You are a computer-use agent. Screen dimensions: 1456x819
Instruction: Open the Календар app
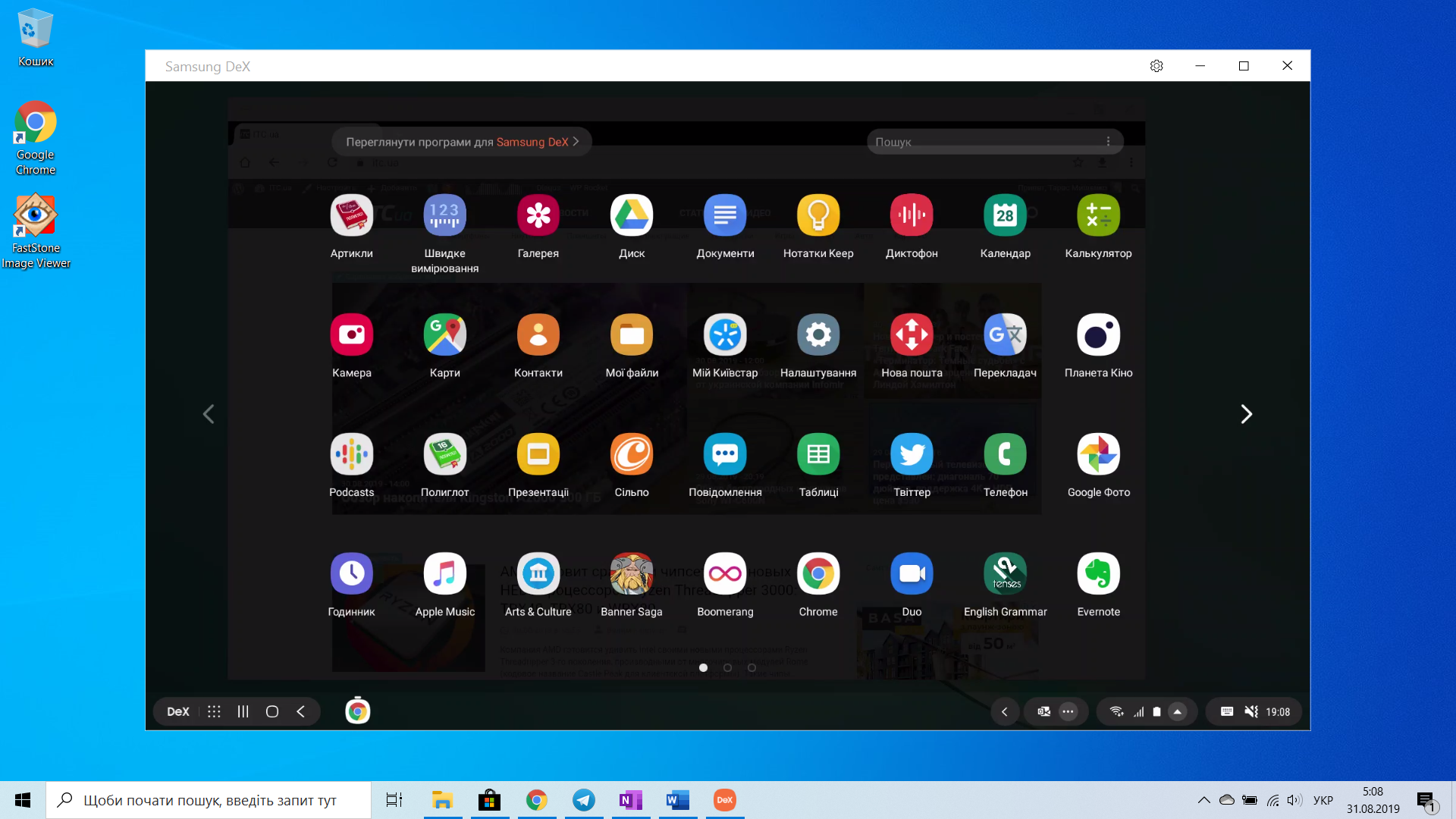[x=1005, y=215]
